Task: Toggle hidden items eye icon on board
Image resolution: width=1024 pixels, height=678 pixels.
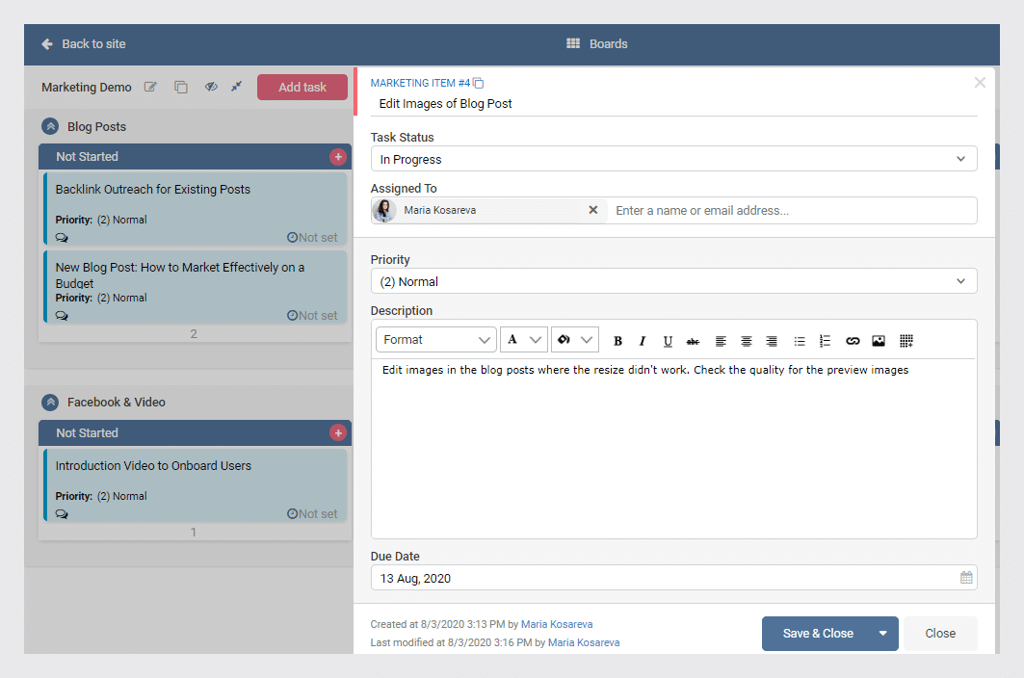Action: coord(211,87)
